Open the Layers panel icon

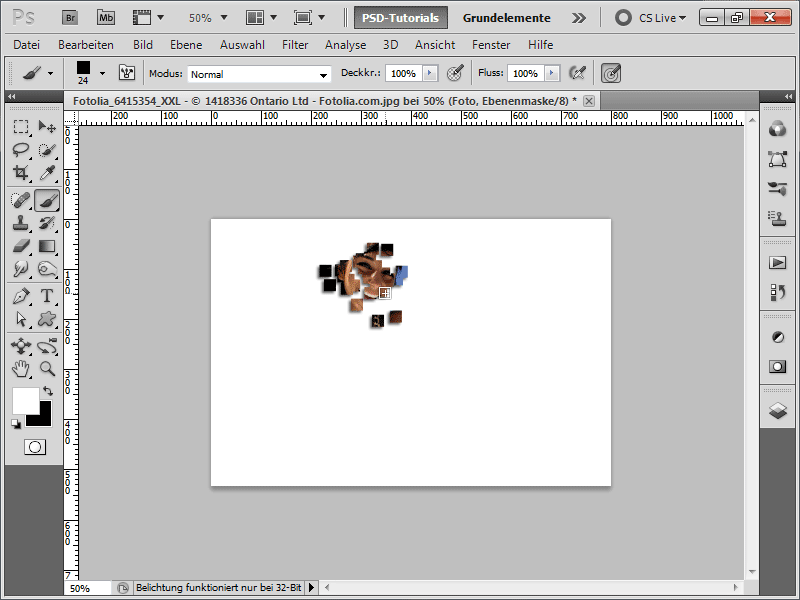click(x=778, y=410)
